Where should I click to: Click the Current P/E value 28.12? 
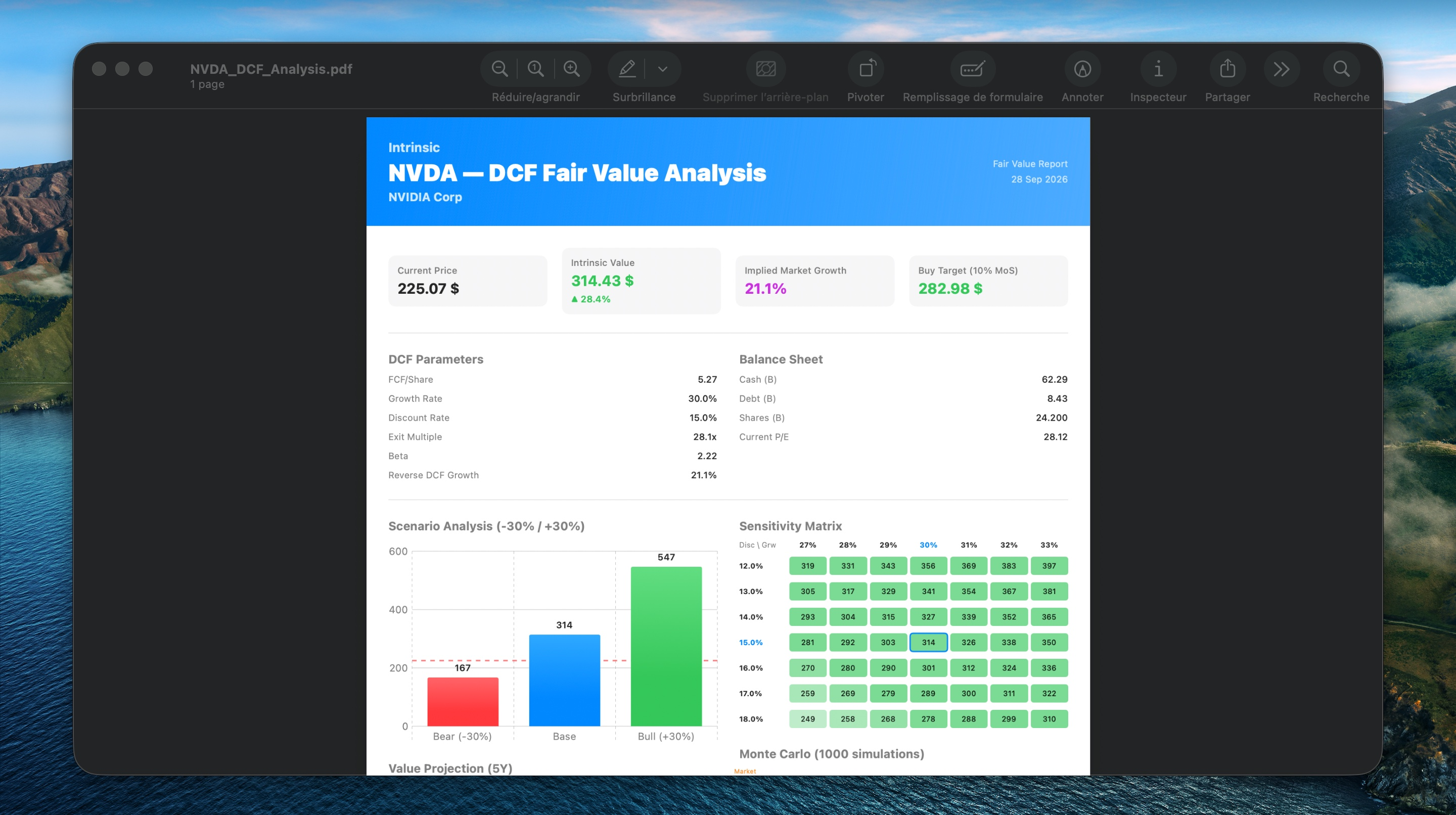point(1055,437)
